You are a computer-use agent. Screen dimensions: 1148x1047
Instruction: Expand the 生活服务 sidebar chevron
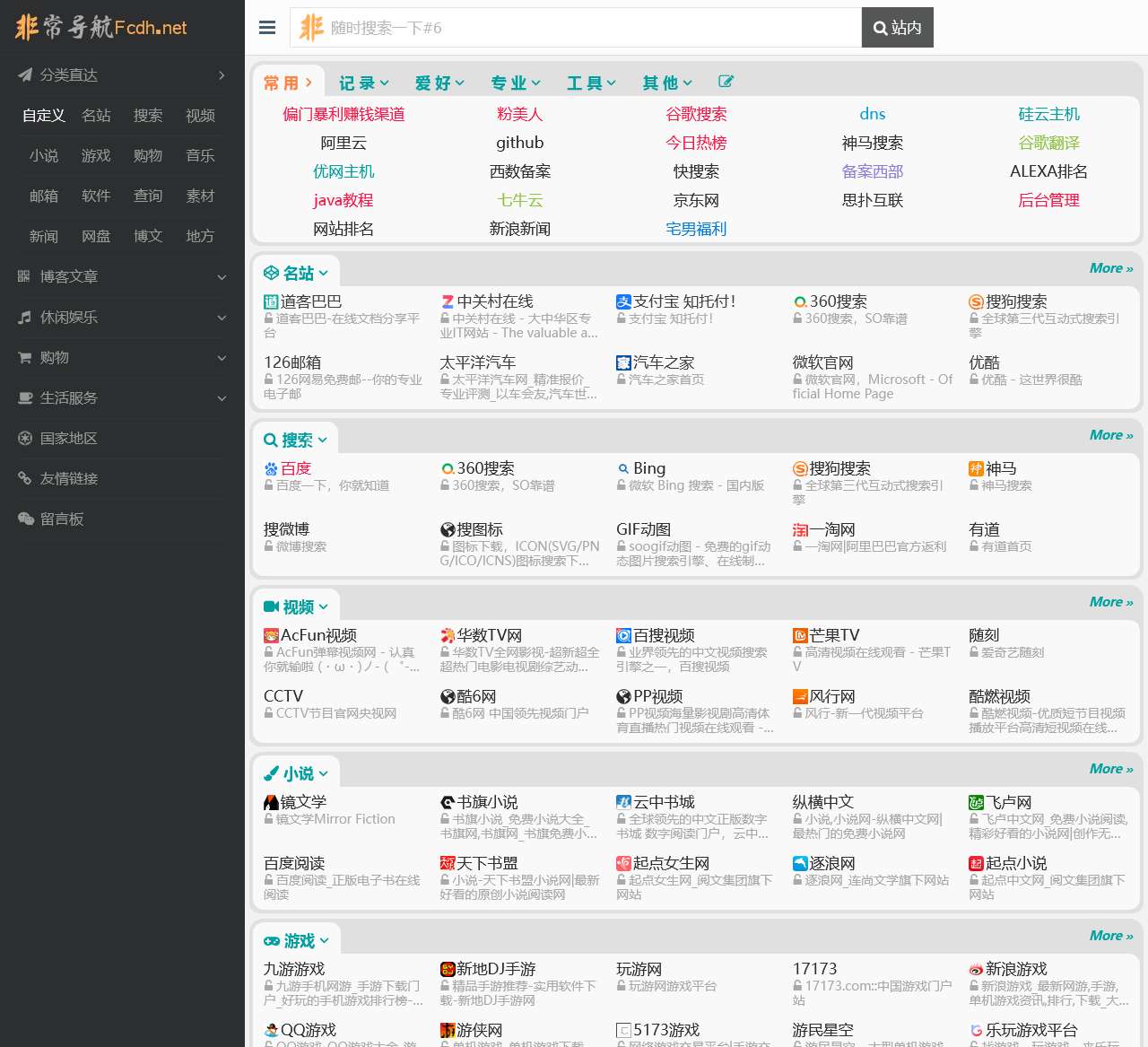222,398
